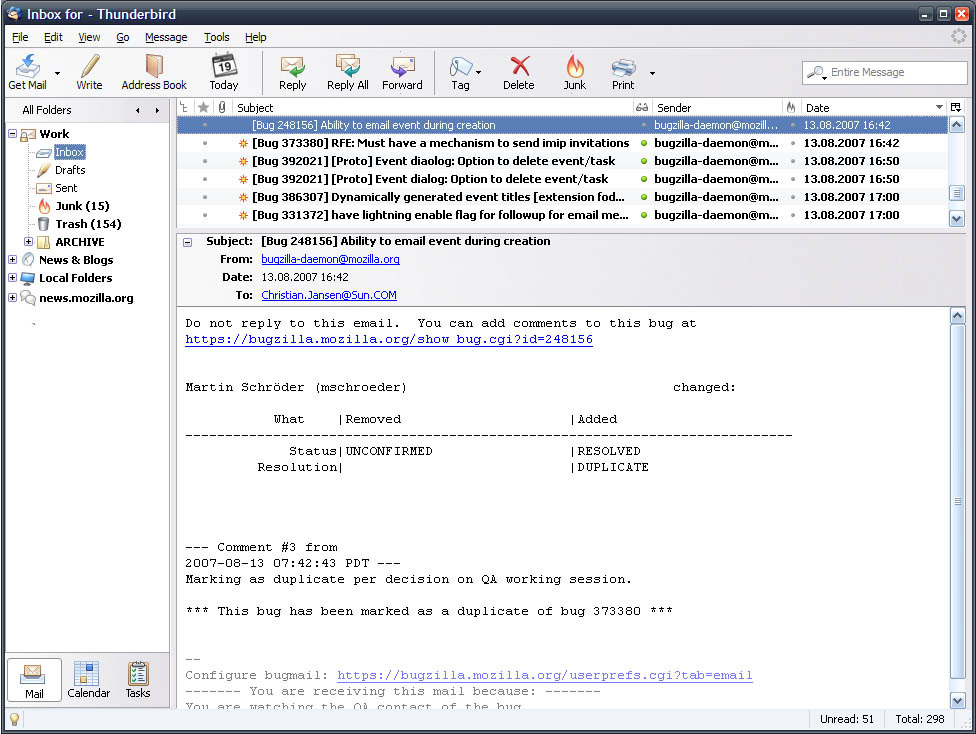
Task: Open the show_bug.cgi?id=248156 link
Action: pos(389,339)
